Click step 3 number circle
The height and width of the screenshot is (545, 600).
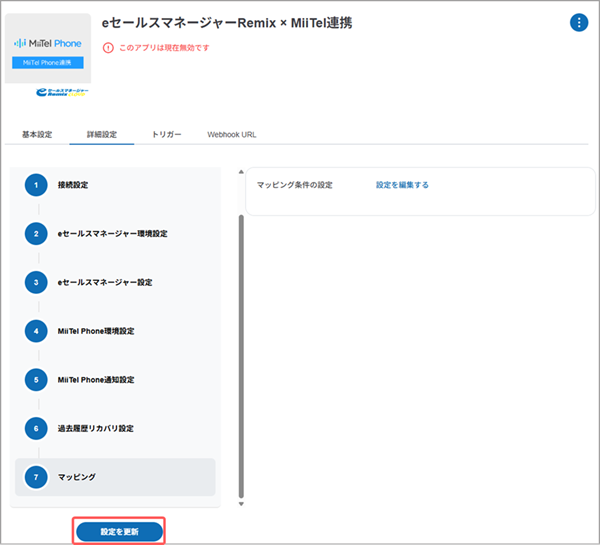pos(36,282)
